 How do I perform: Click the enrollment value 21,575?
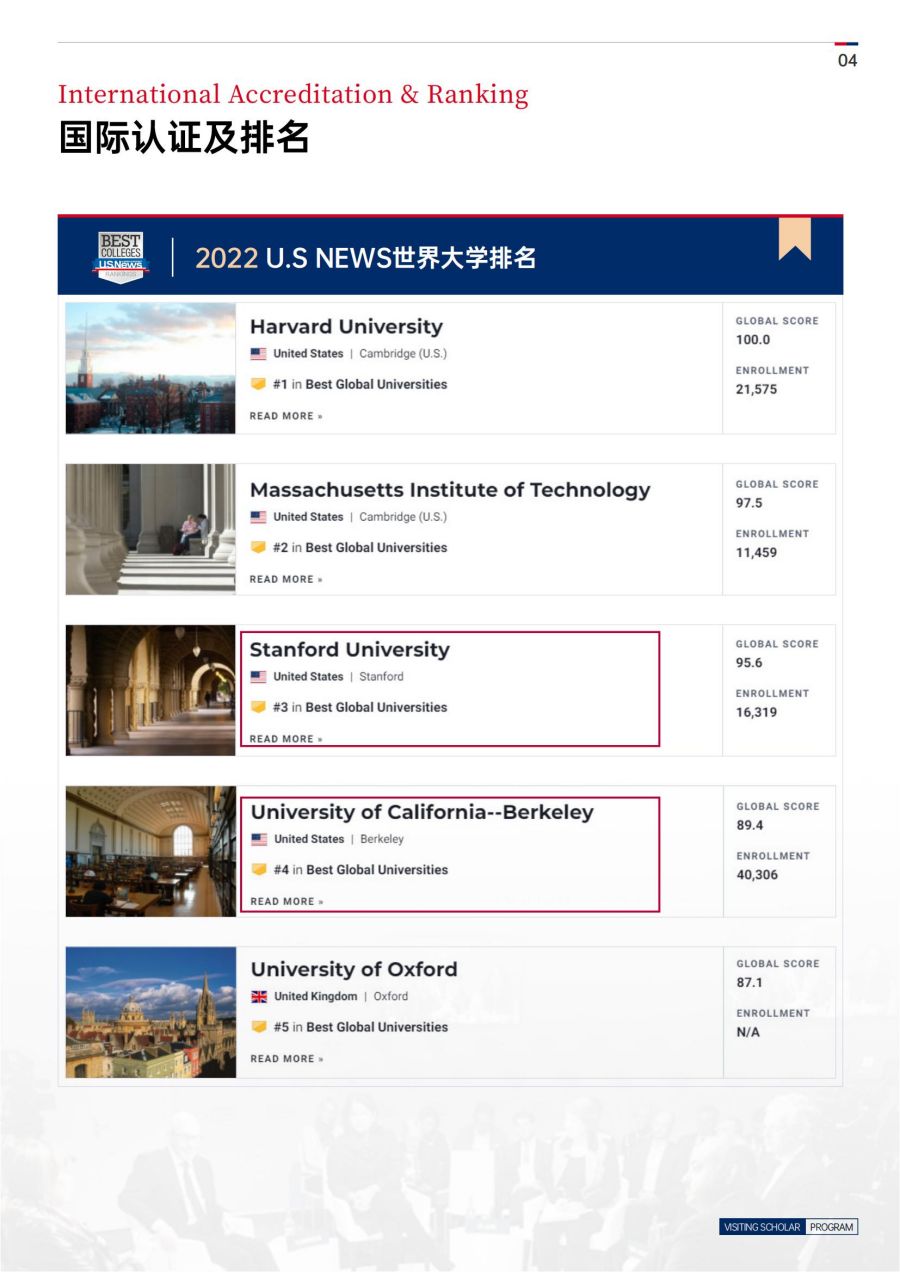(x=756, y=389)
